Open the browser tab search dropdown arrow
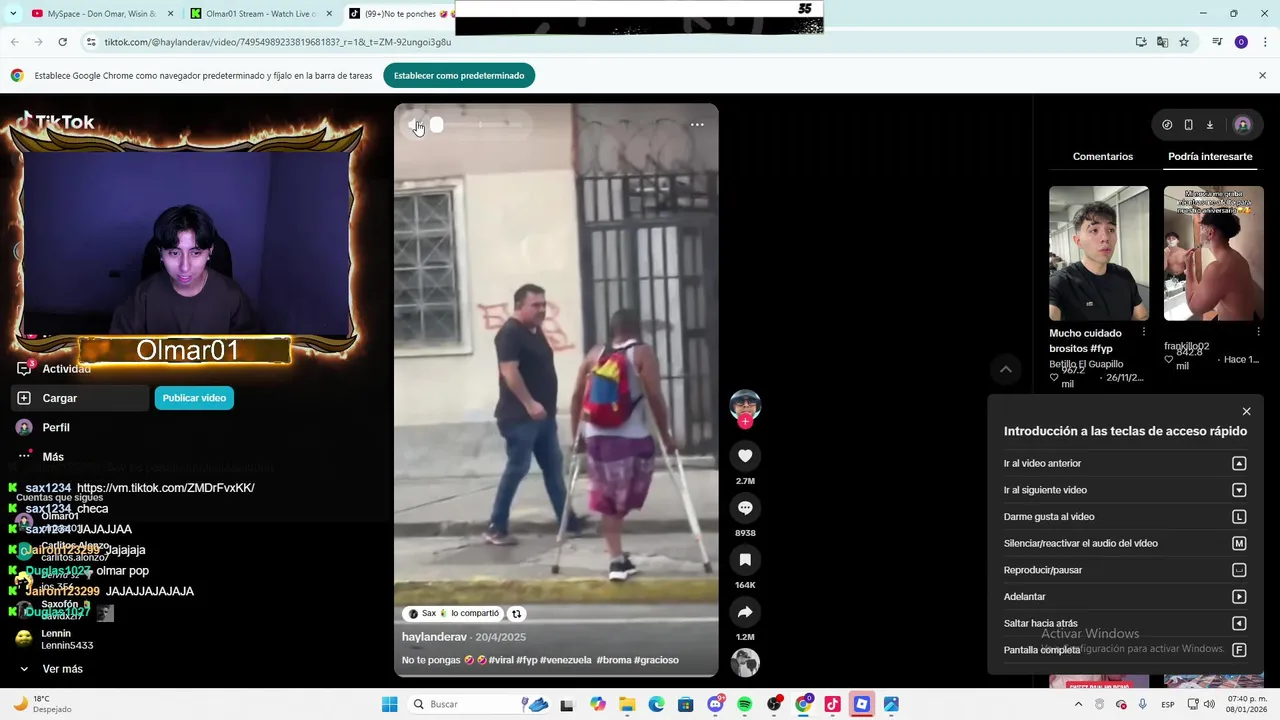Image resolution: width=1280 pixels, height=720 pixels. coord(13,14)
